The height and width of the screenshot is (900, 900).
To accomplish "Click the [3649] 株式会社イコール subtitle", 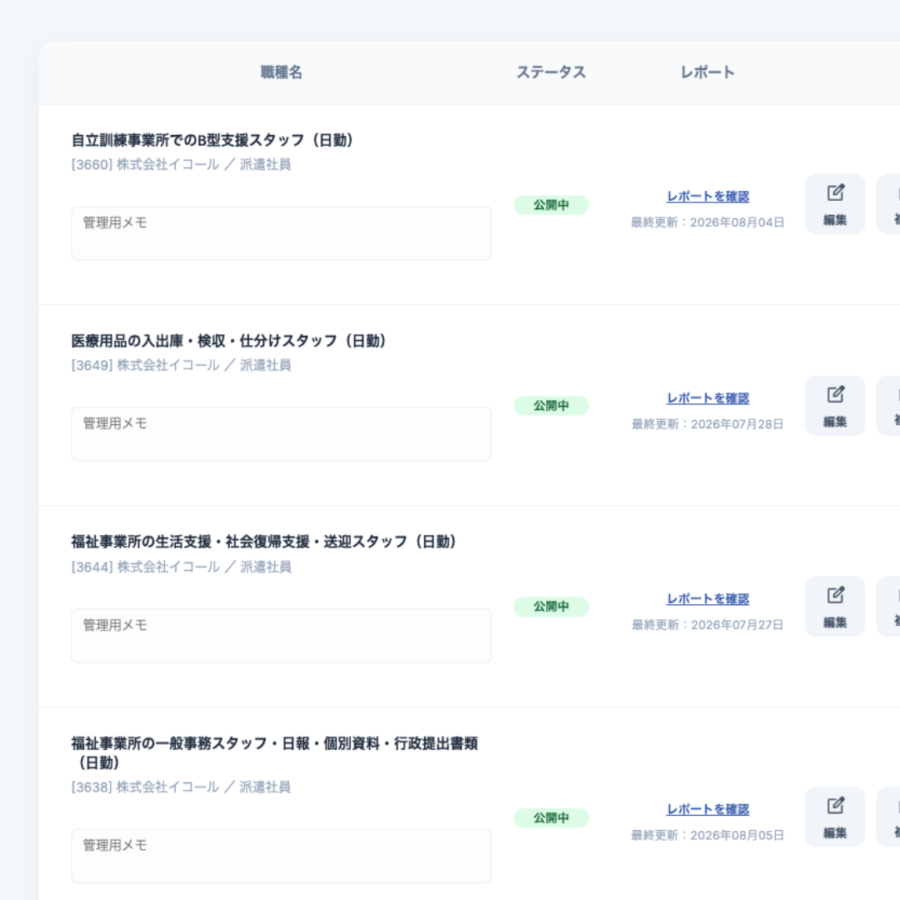I will click(x=181, y=366).
